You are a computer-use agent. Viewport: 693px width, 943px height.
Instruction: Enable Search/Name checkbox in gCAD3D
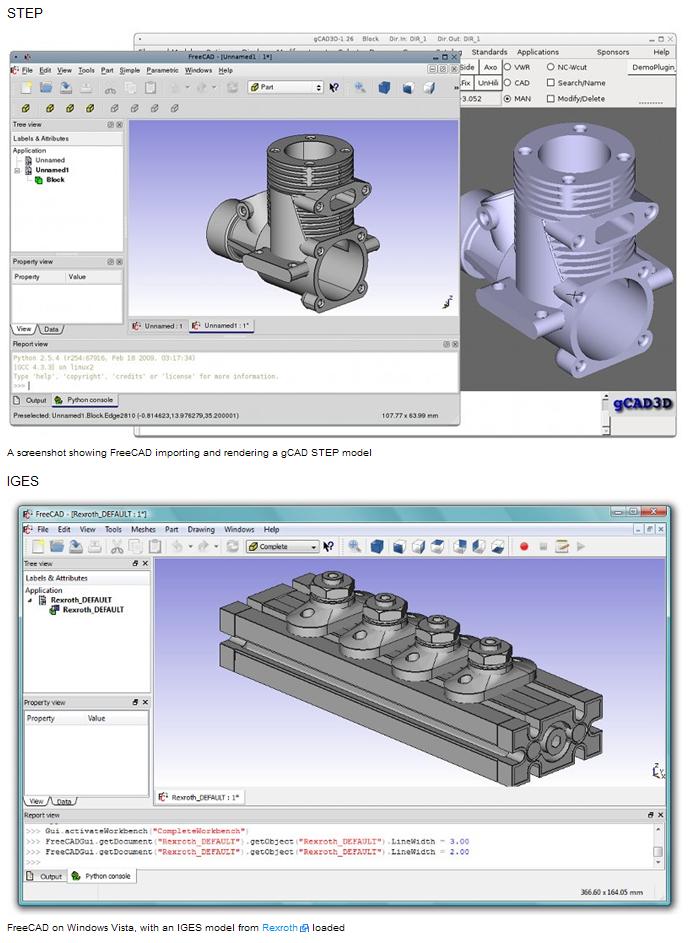(x=550, y=83)
